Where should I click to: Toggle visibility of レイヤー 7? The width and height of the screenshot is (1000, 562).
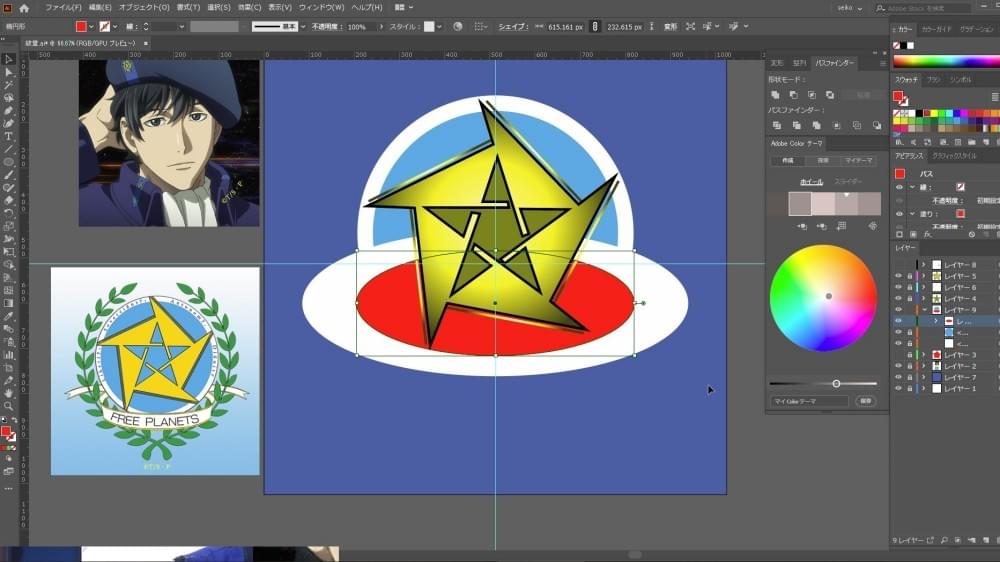click(899, 377)
